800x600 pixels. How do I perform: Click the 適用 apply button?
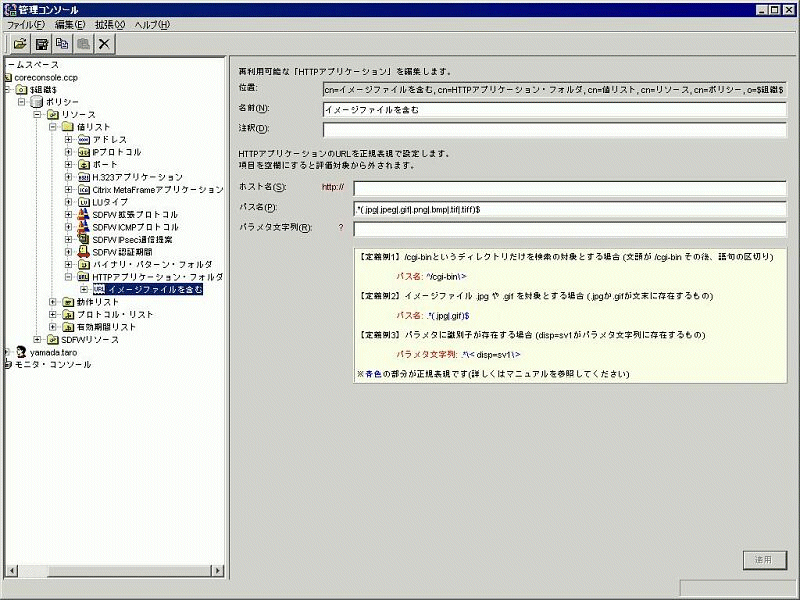(x=763, y=560)
